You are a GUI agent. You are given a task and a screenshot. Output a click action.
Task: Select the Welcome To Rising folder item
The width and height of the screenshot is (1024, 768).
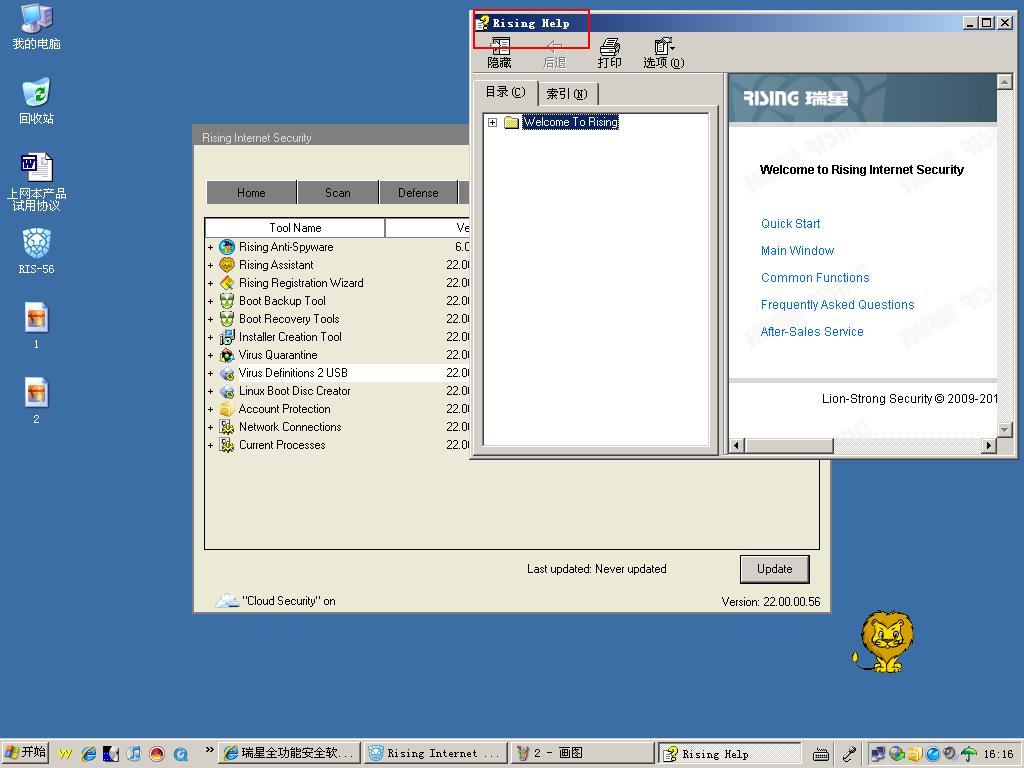(570, 122)
